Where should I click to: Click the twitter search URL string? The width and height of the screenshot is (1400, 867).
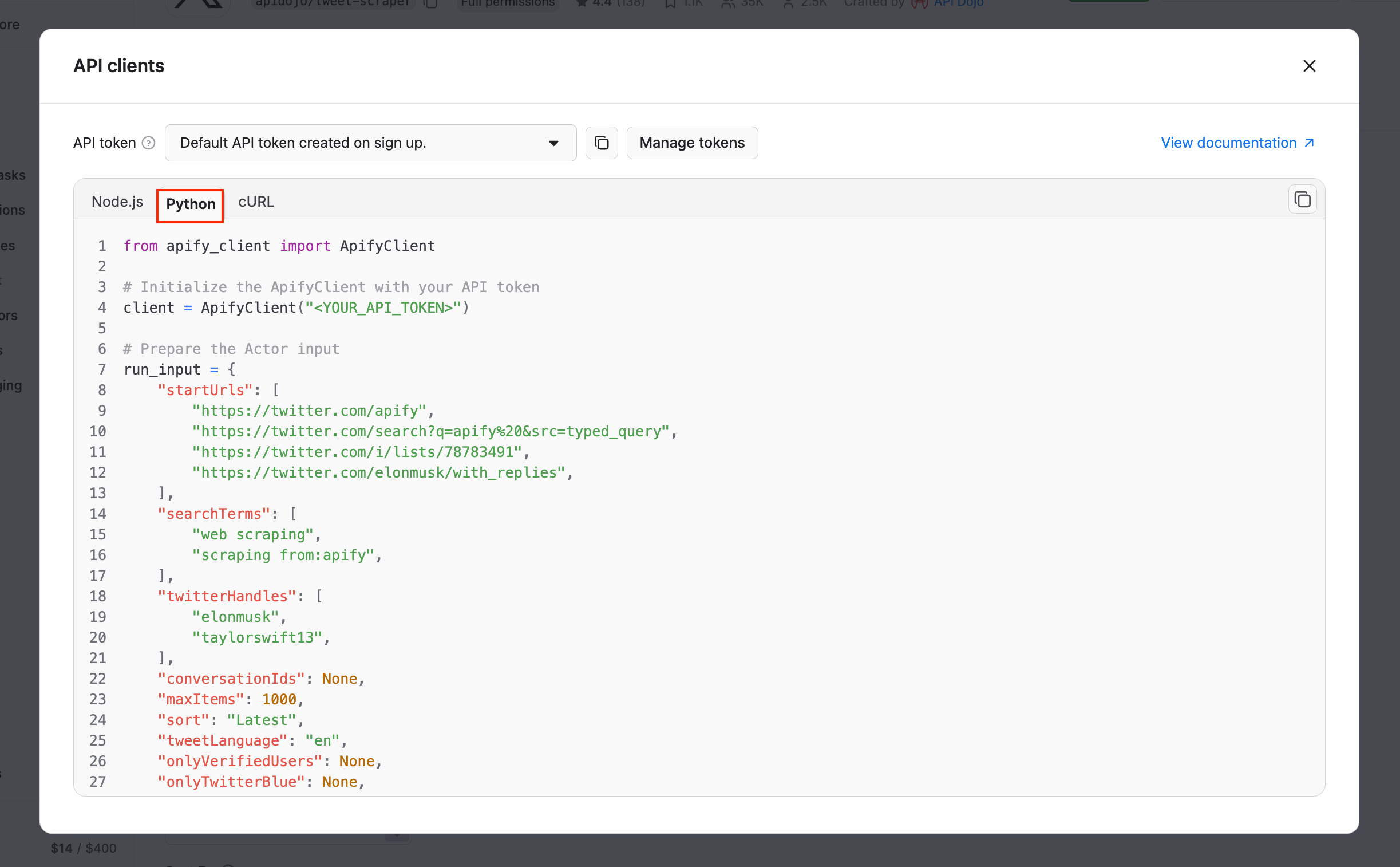point(430,432)
